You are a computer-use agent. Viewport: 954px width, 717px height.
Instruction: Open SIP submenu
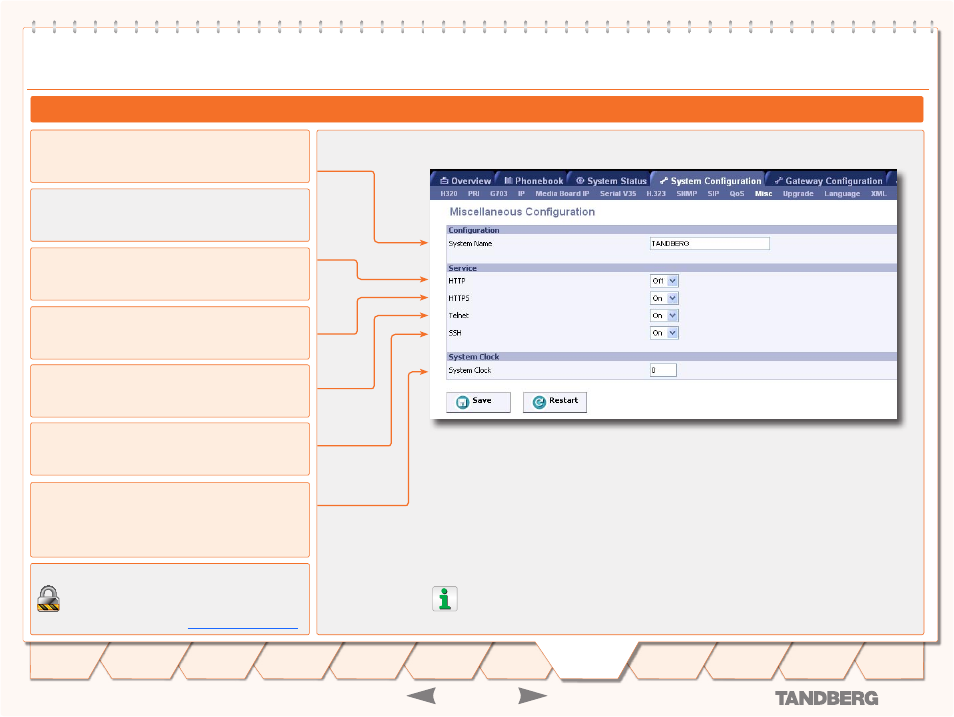[x=713, y=194]
